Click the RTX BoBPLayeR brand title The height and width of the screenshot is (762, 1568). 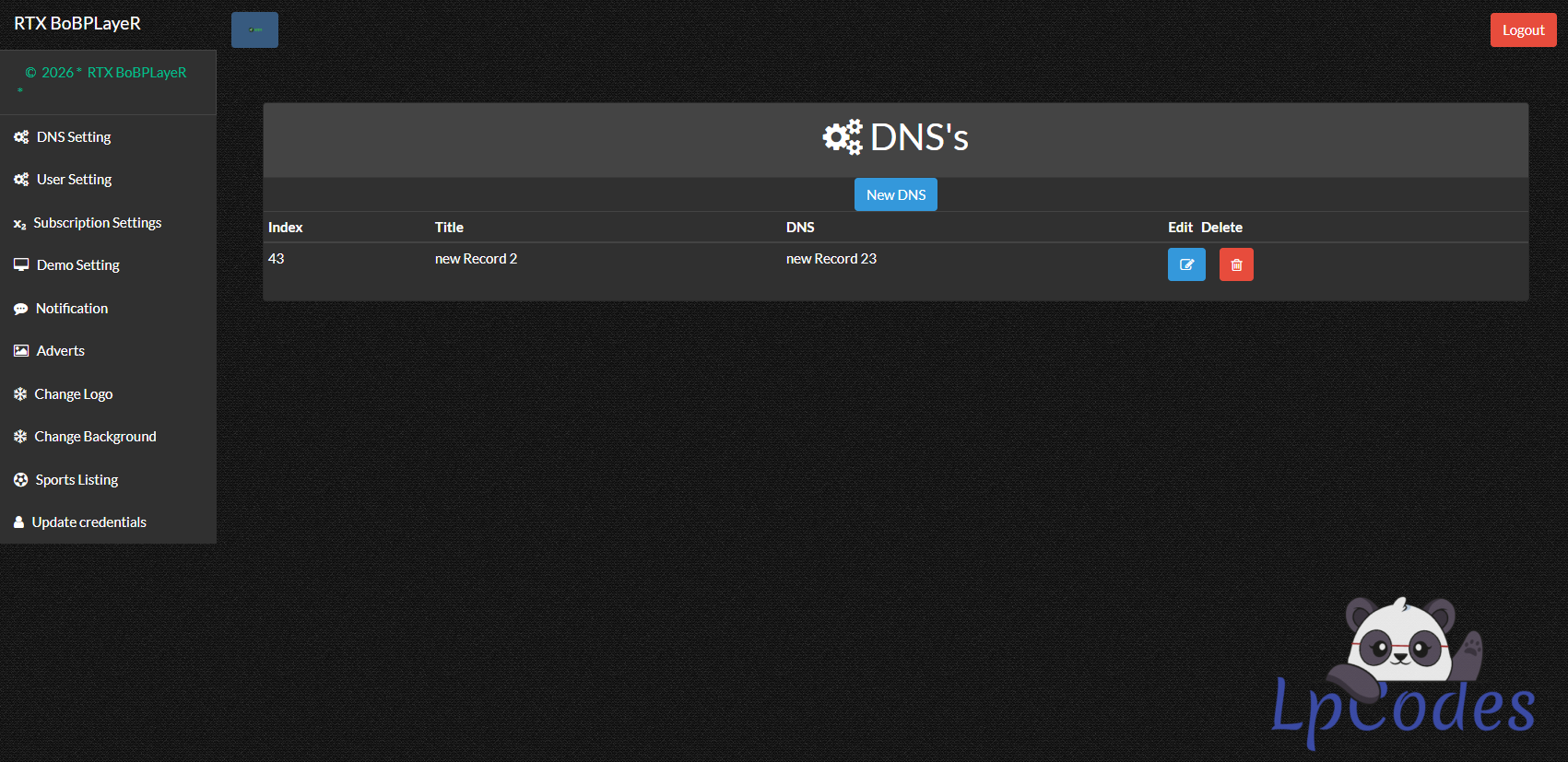click(x=77, y=24)
